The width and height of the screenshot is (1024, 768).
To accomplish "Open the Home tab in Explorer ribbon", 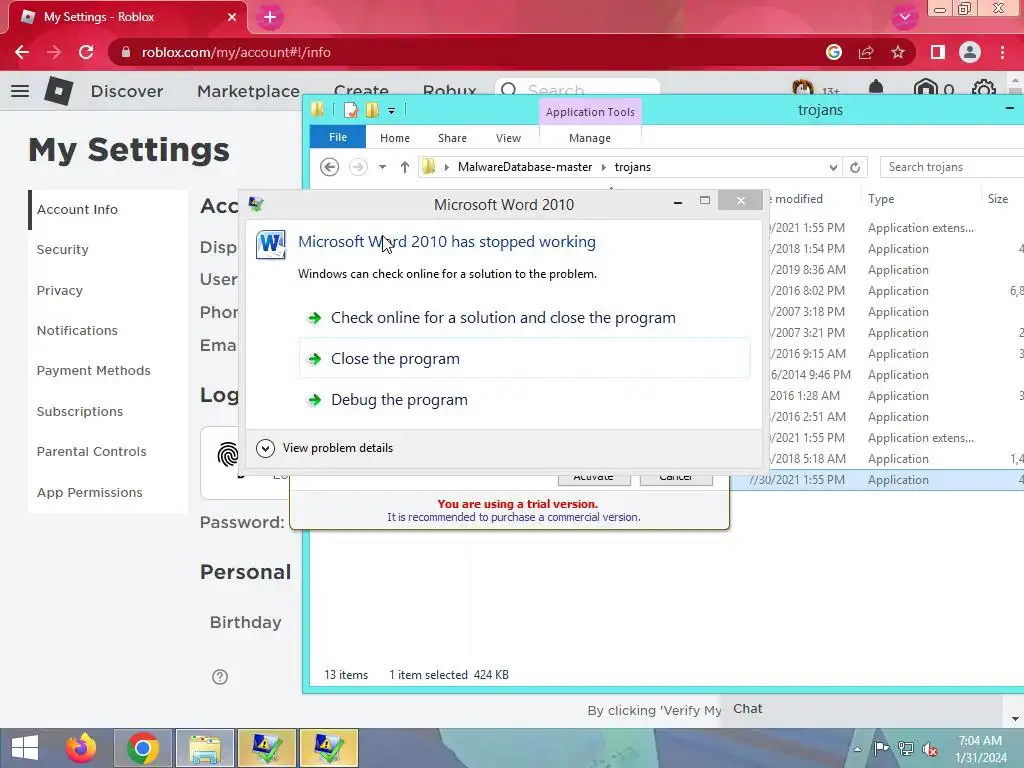I will click(x=395, y=138).
